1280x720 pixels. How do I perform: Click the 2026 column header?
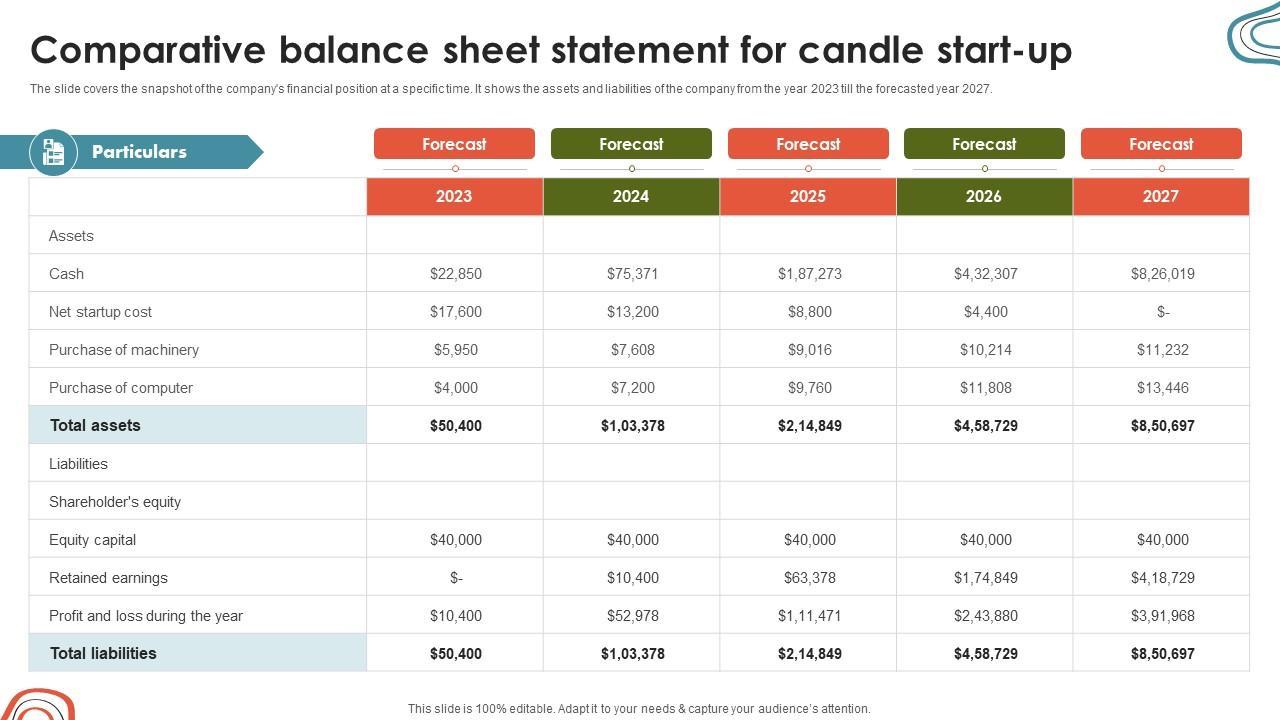pos(984,196)
